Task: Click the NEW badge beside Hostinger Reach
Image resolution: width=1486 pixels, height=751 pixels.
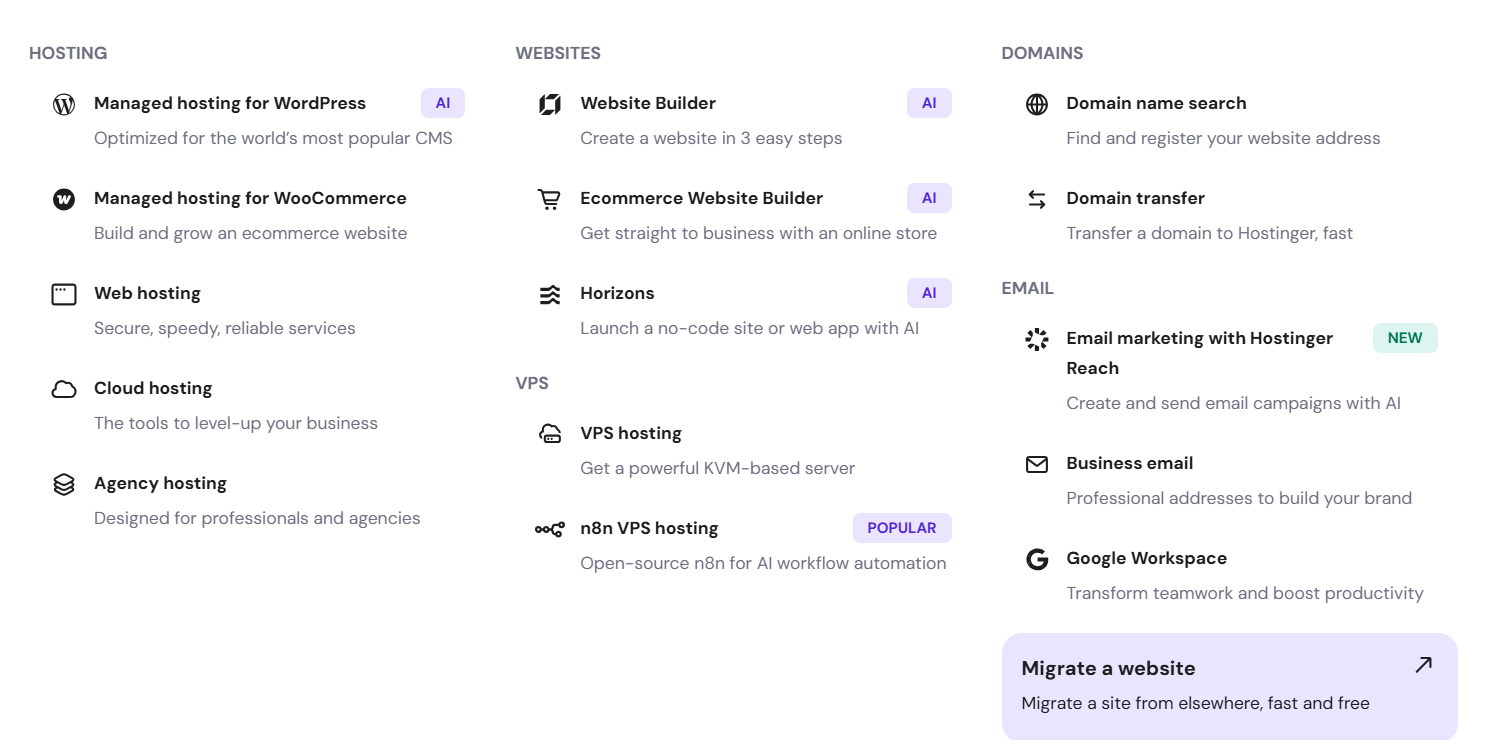Action: click(x=1404, y=338)
